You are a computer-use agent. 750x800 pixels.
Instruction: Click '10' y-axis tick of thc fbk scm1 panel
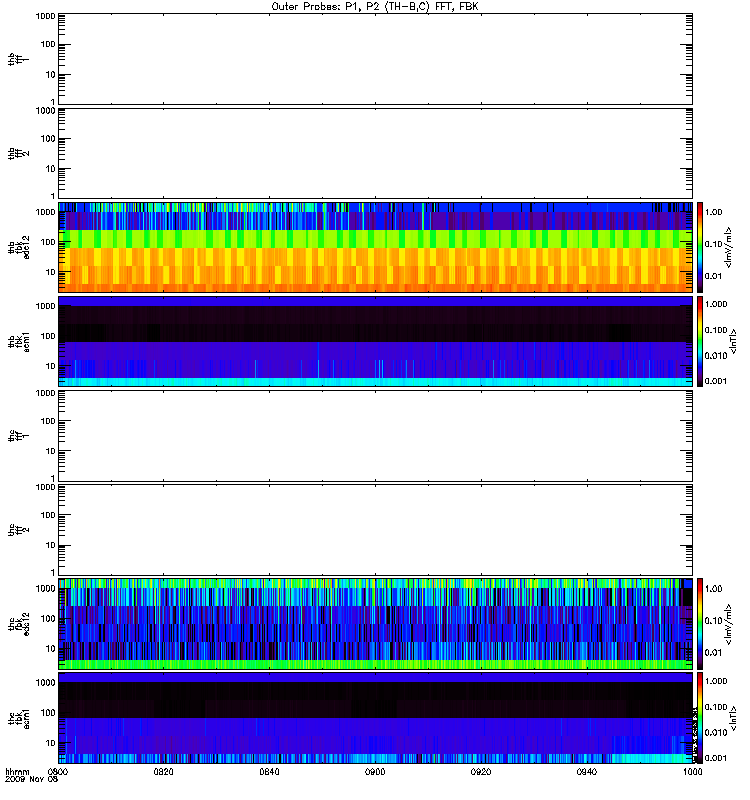tap(51, 743)
